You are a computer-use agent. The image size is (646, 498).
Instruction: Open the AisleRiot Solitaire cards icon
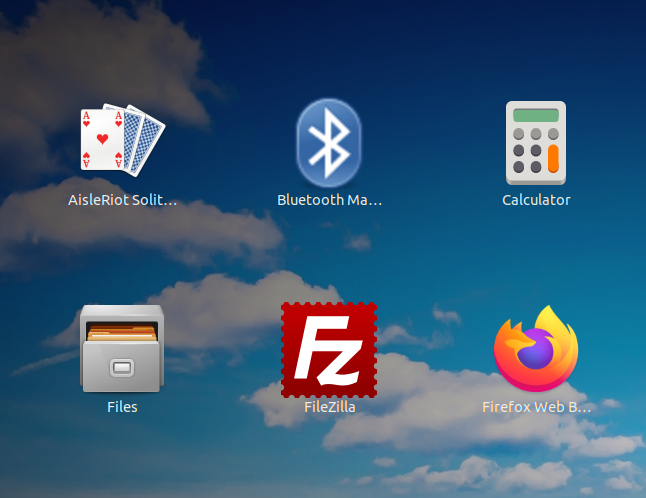point(123,140)
